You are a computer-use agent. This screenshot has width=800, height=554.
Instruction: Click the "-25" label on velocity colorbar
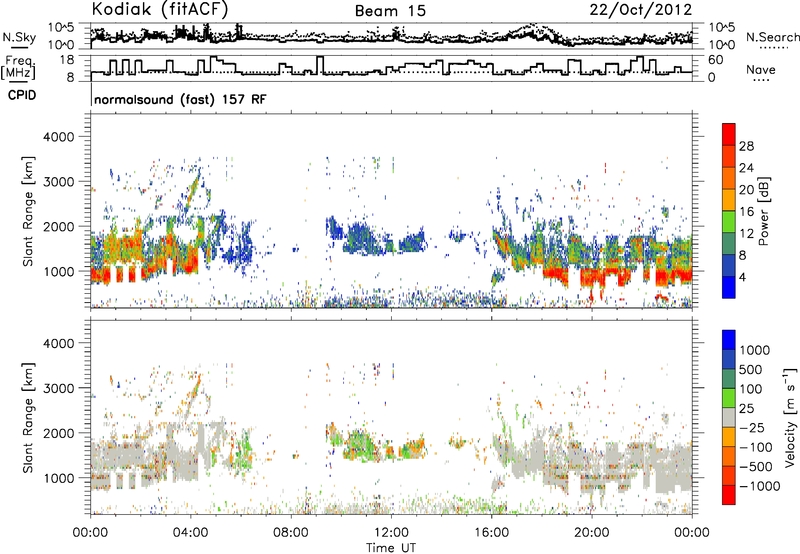click(x=752, y=428)
